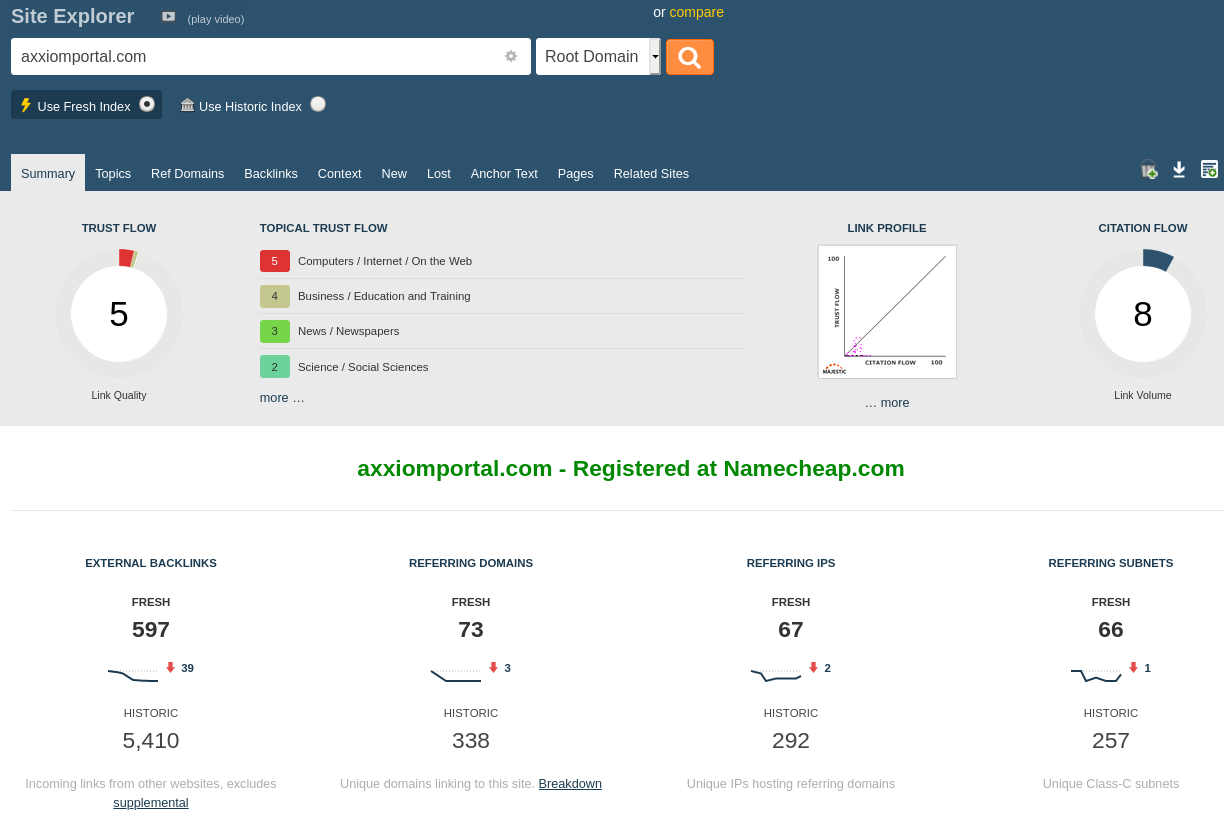Click the fresh external backlinks value 597

151,630
